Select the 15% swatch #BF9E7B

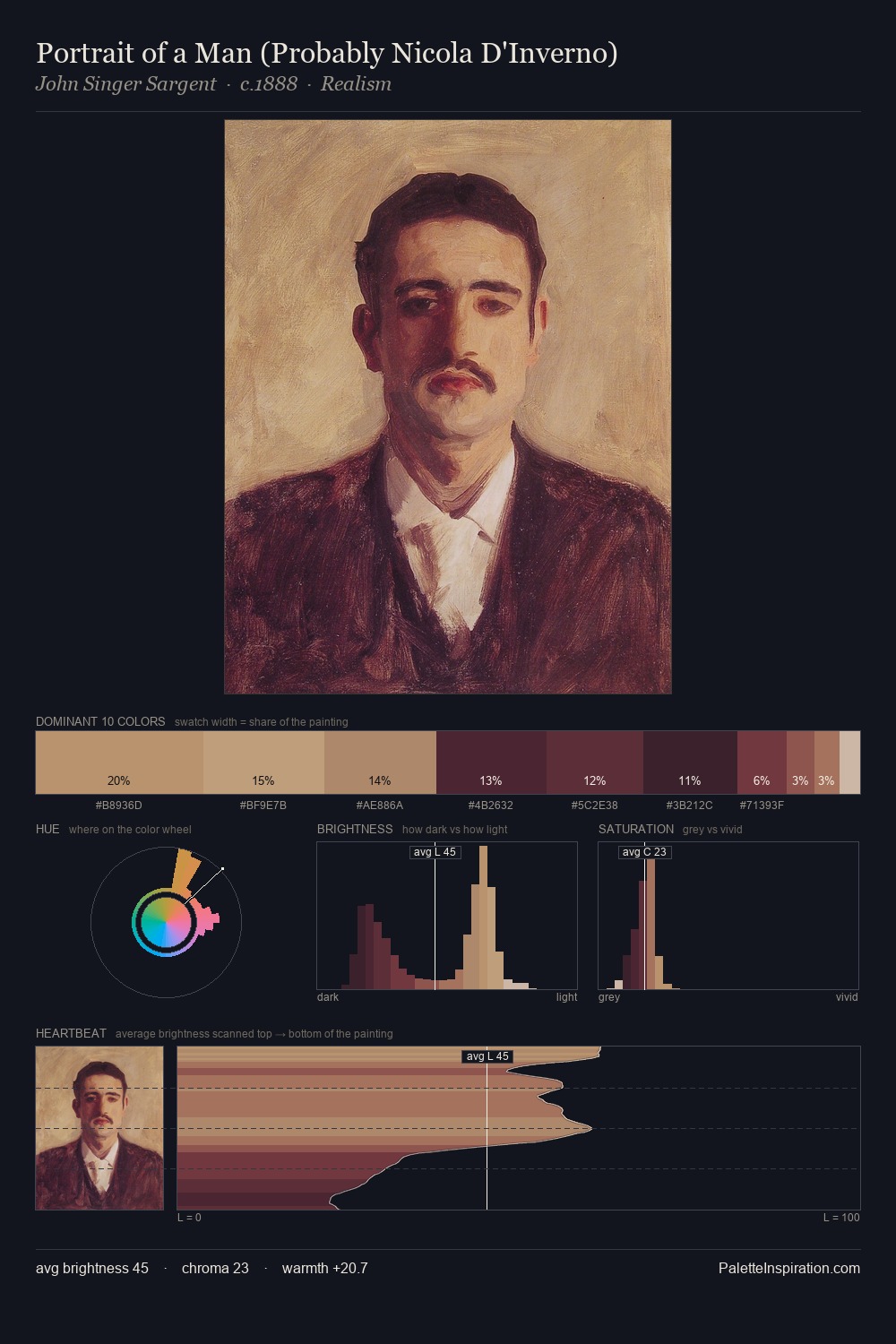[263, 762]
